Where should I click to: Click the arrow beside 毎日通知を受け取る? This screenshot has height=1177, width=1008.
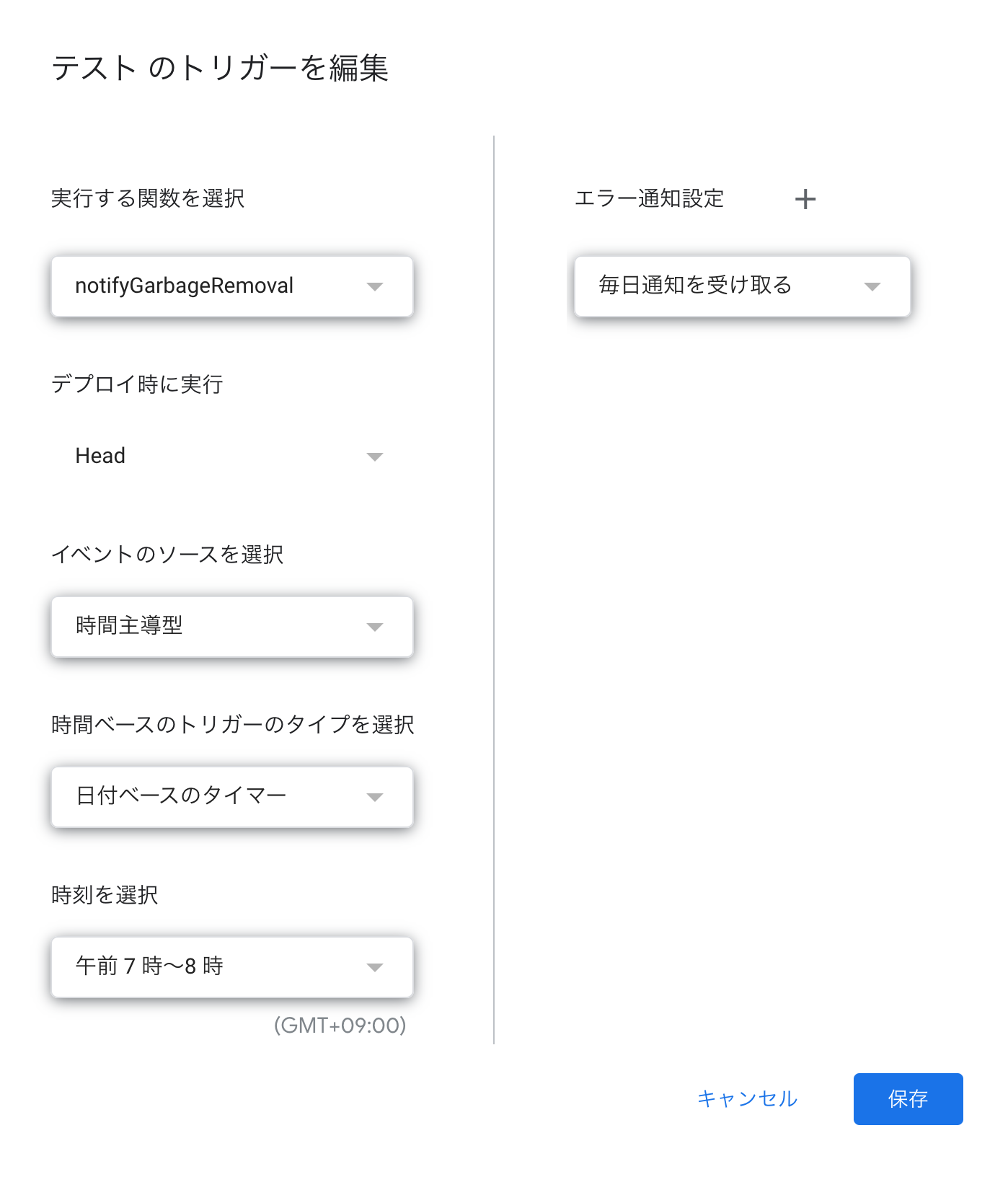point(872,286)
